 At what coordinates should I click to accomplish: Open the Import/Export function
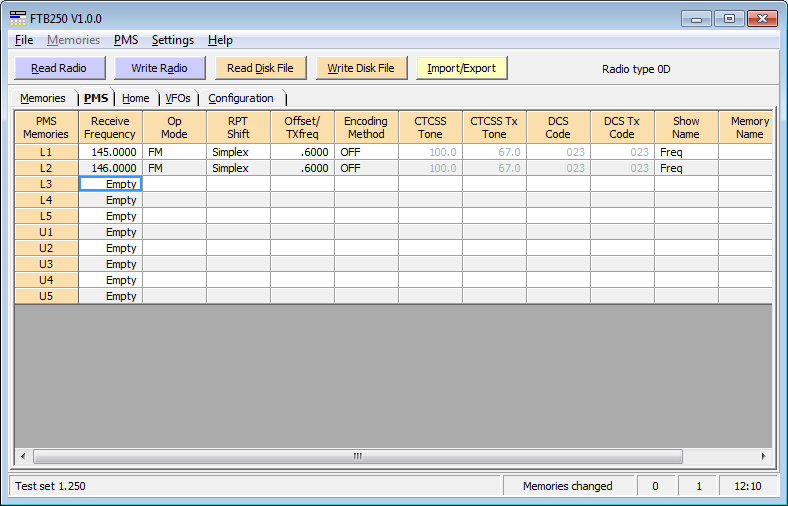click(x=462, y=68)
